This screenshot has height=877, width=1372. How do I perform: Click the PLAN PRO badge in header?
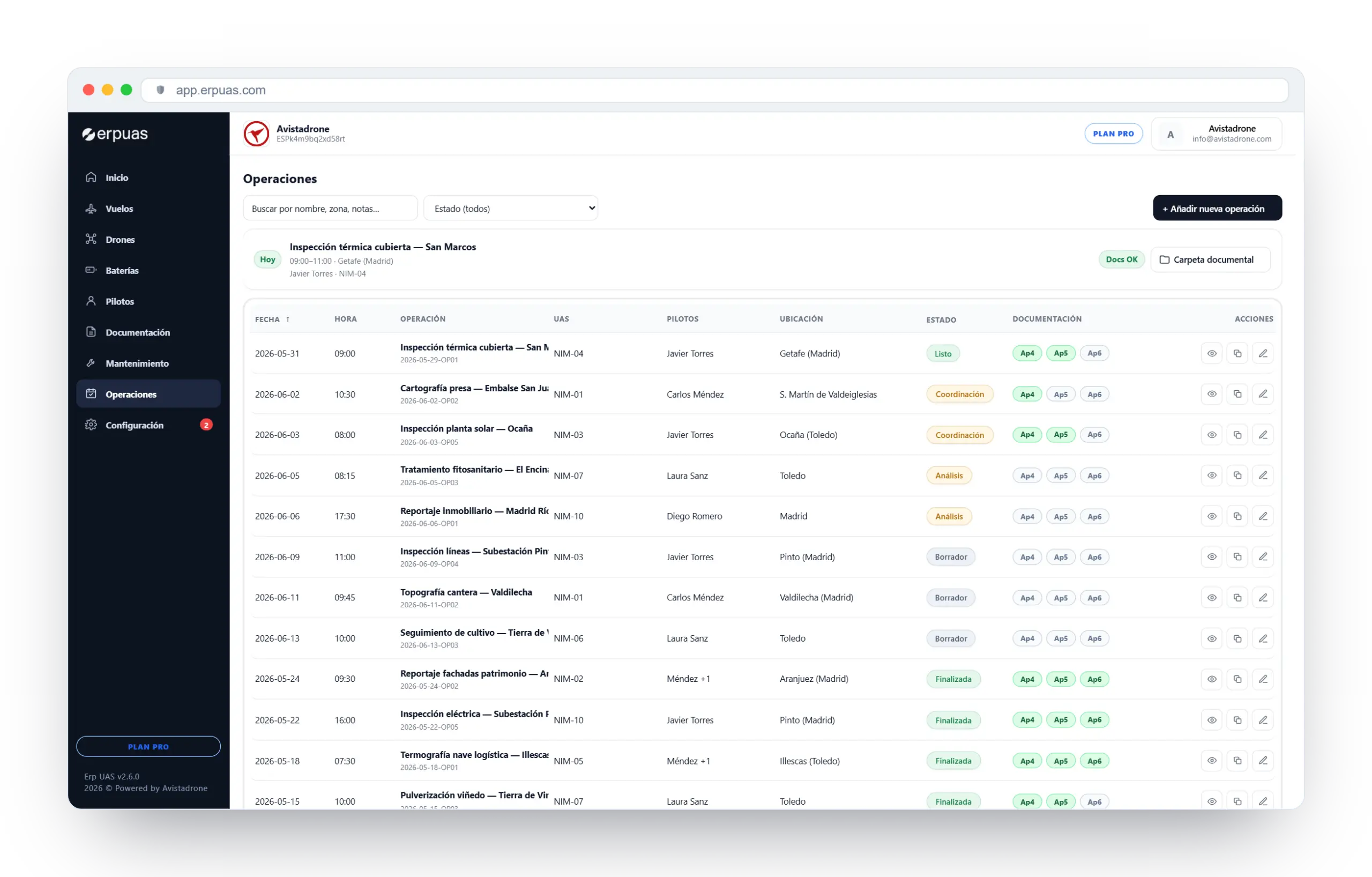pos(1113,134)
